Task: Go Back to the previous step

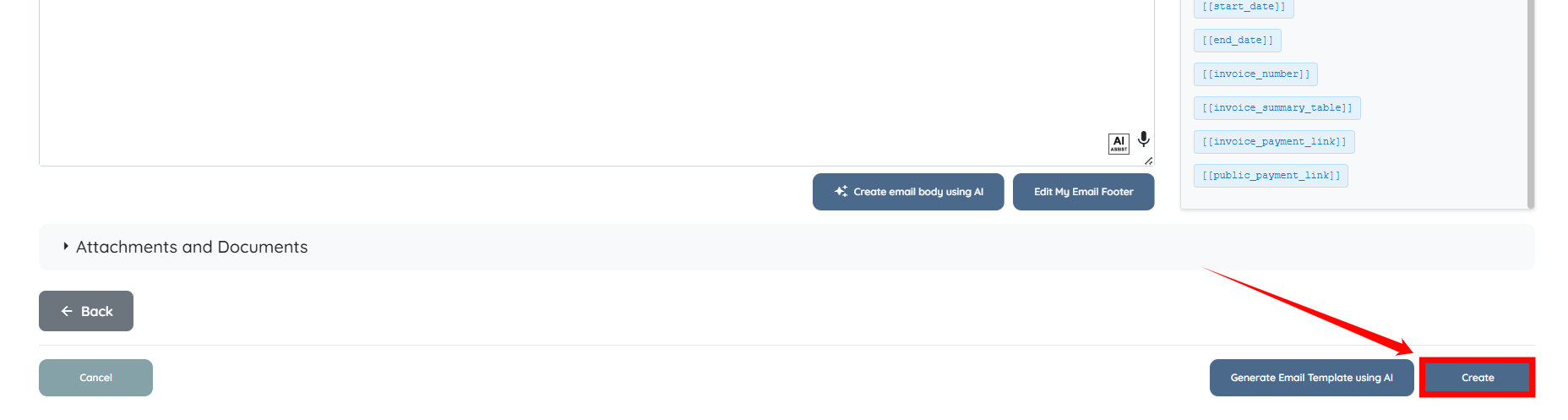Action: [86, 311]
